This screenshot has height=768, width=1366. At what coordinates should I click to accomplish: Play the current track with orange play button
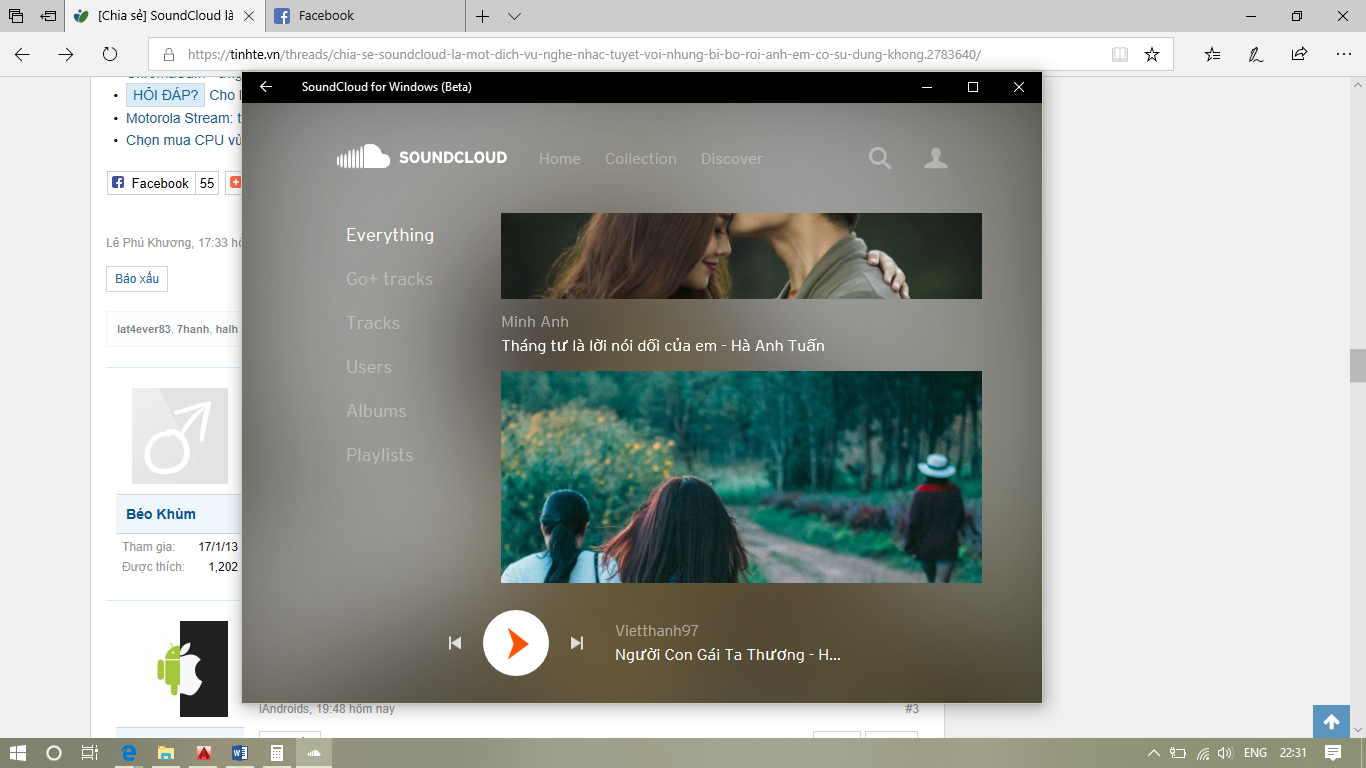[516, 643]
